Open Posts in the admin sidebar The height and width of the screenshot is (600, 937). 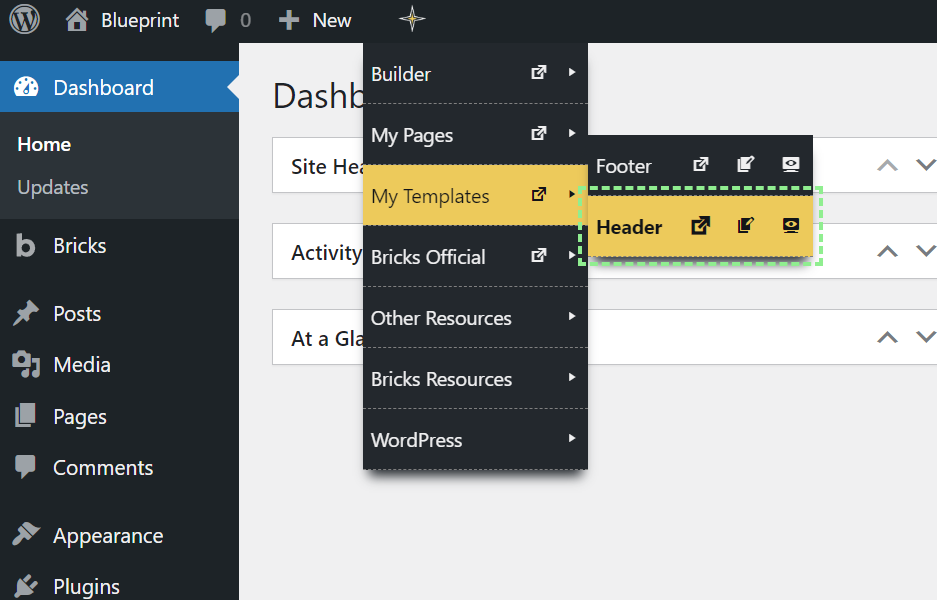[x=77, y=314]
